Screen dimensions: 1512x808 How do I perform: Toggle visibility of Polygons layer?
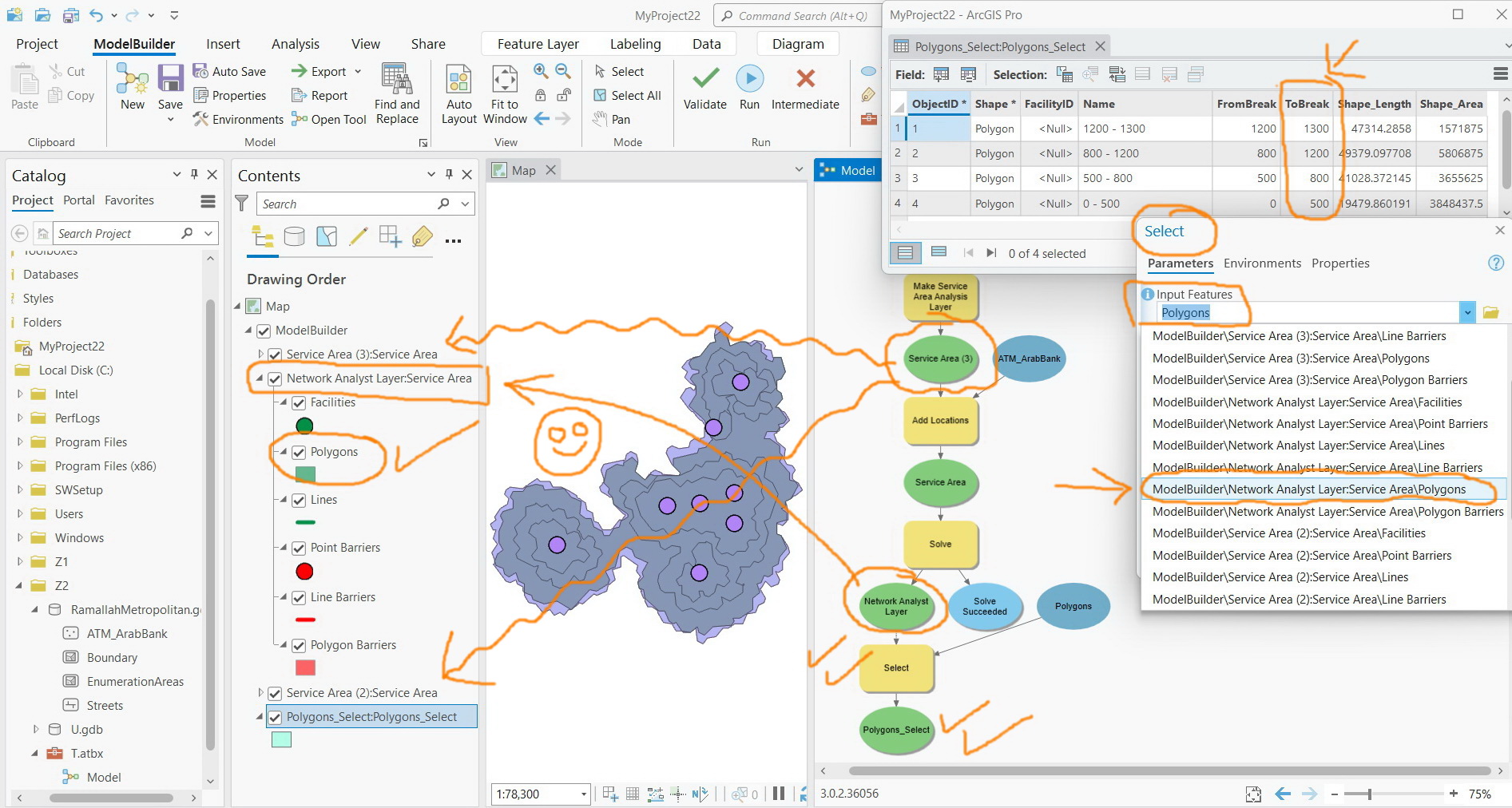[299, 452]
